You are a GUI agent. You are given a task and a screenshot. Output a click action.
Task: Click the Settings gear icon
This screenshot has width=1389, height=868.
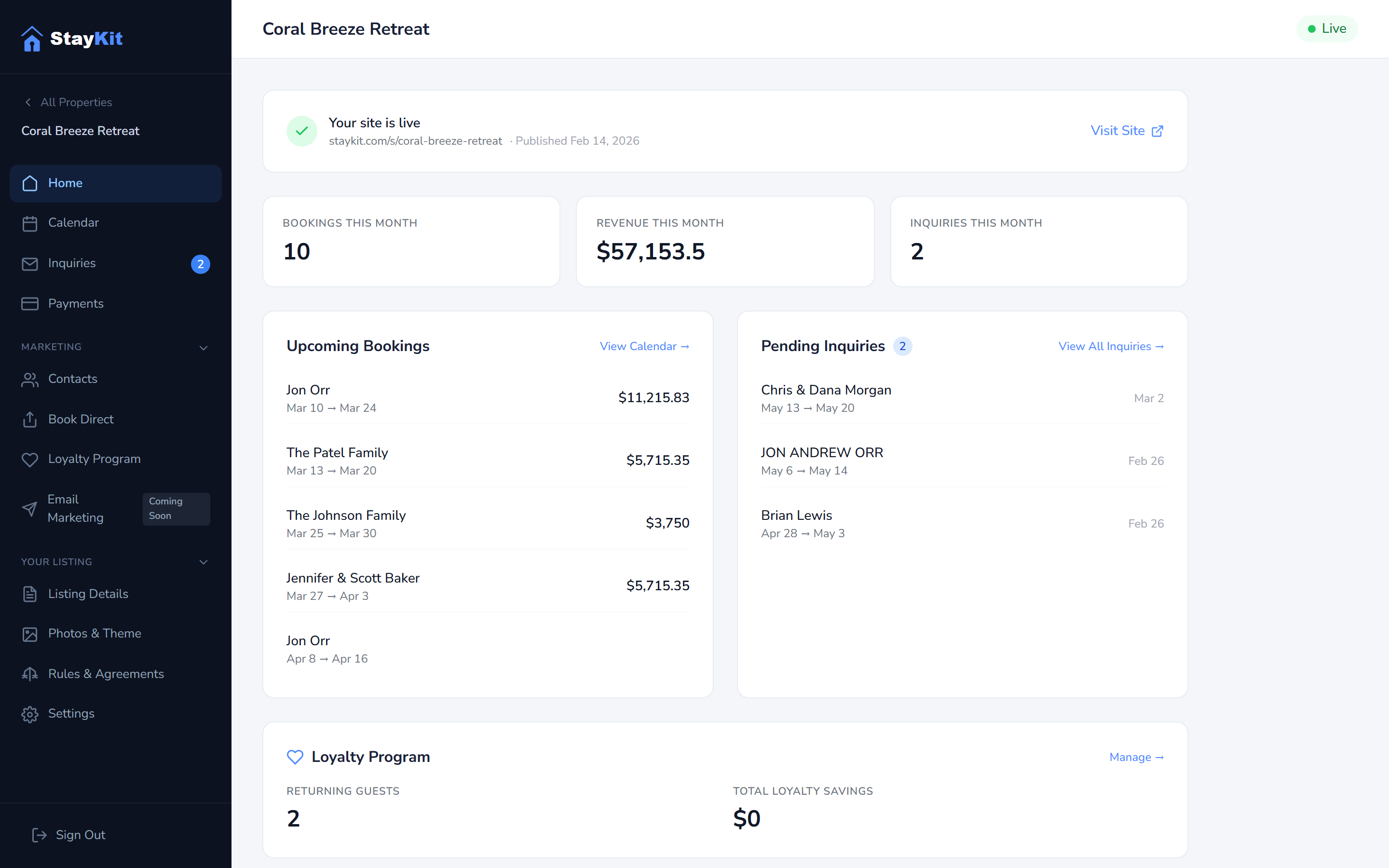[x=30, y=714]
